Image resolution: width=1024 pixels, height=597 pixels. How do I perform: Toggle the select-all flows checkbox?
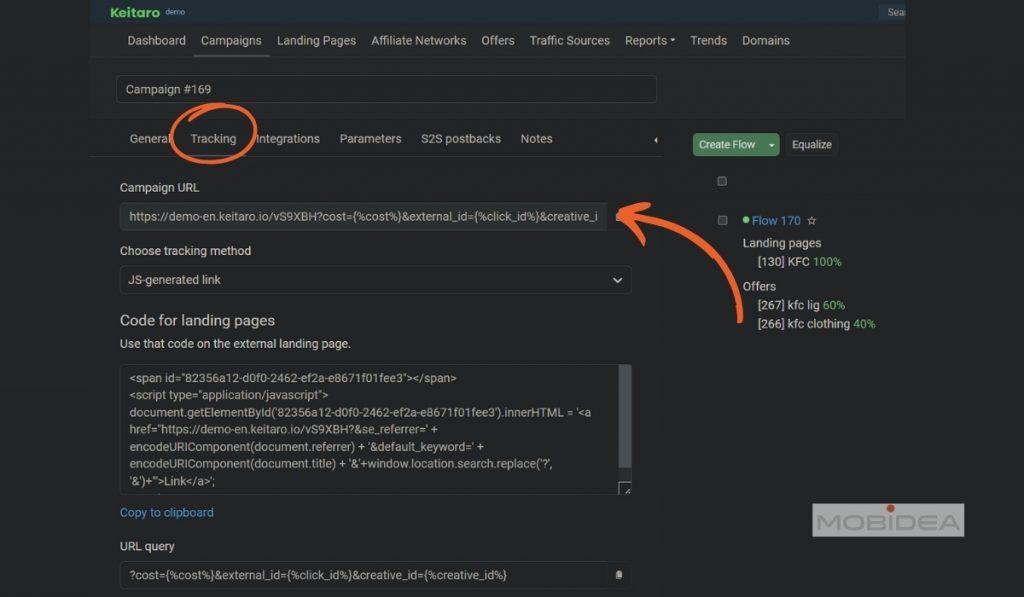pos(722,181)
